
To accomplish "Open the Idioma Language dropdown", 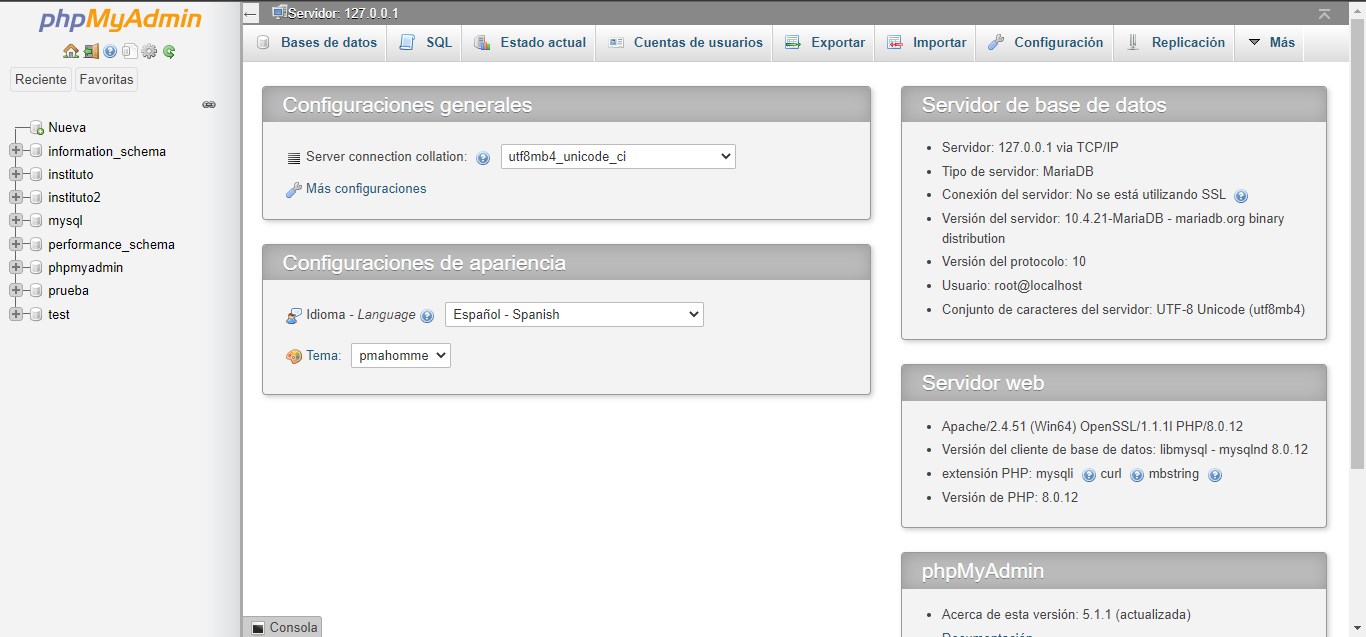I will coord(574,314).
